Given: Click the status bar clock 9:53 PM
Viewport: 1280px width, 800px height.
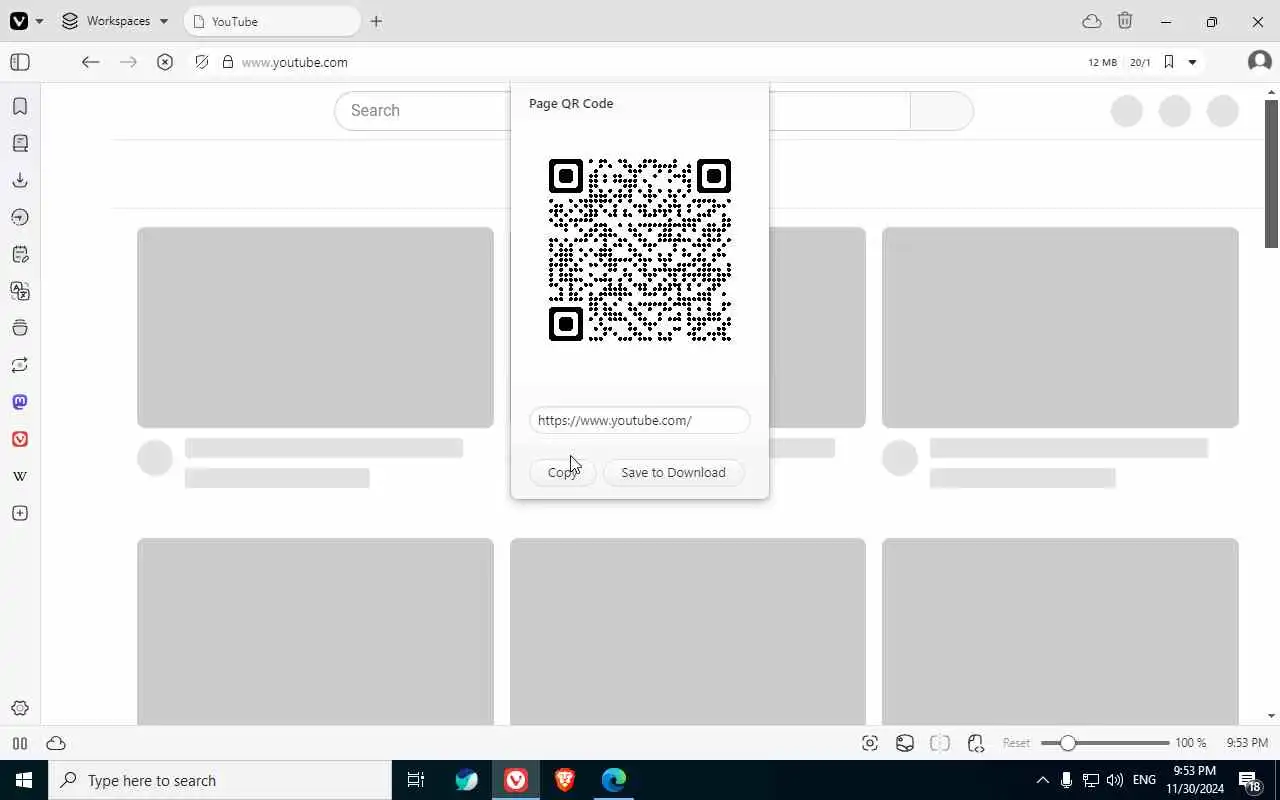Looking at the screenshot, I should (x=1247, y=743).
